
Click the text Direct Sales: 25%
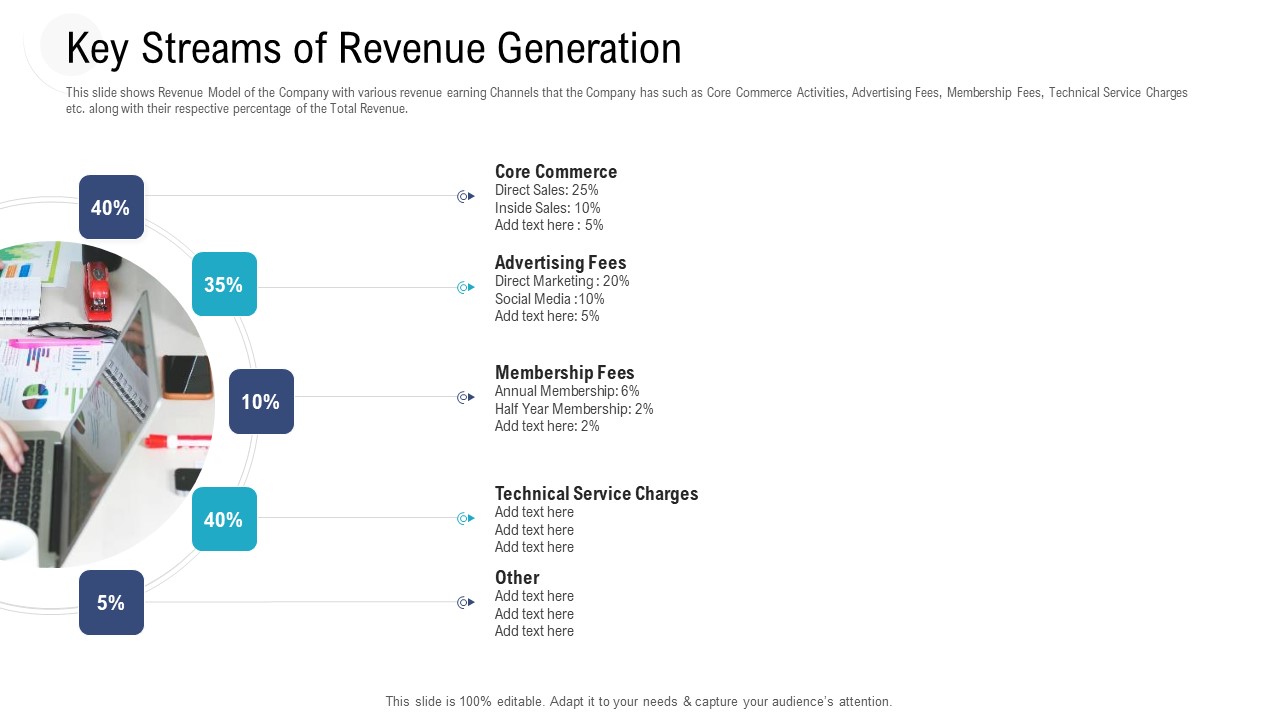[547, 190]
